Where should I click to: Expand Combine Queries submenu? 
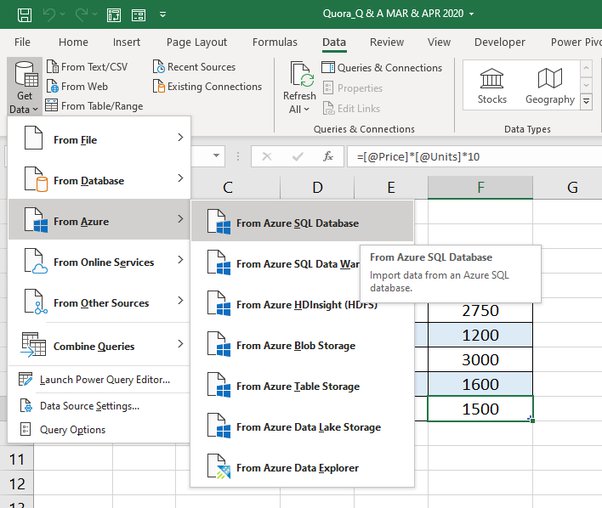click(x=99, y=344)
